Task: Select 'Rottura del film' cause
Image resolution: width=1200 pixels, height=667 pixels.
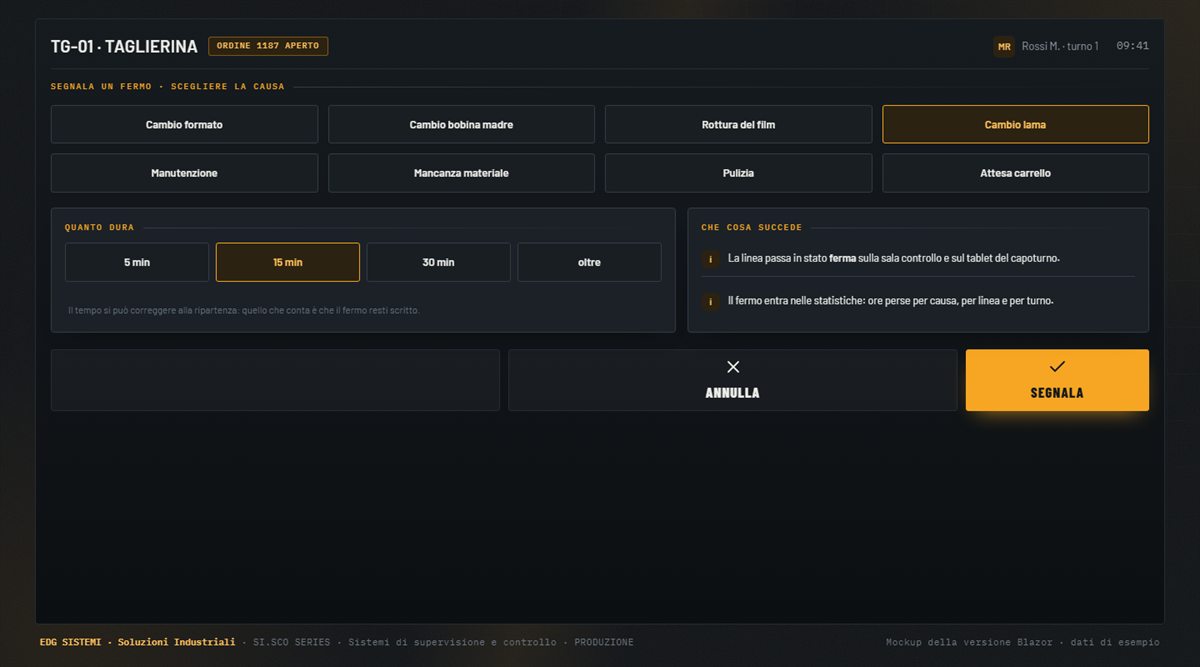Action: (738, 125)
